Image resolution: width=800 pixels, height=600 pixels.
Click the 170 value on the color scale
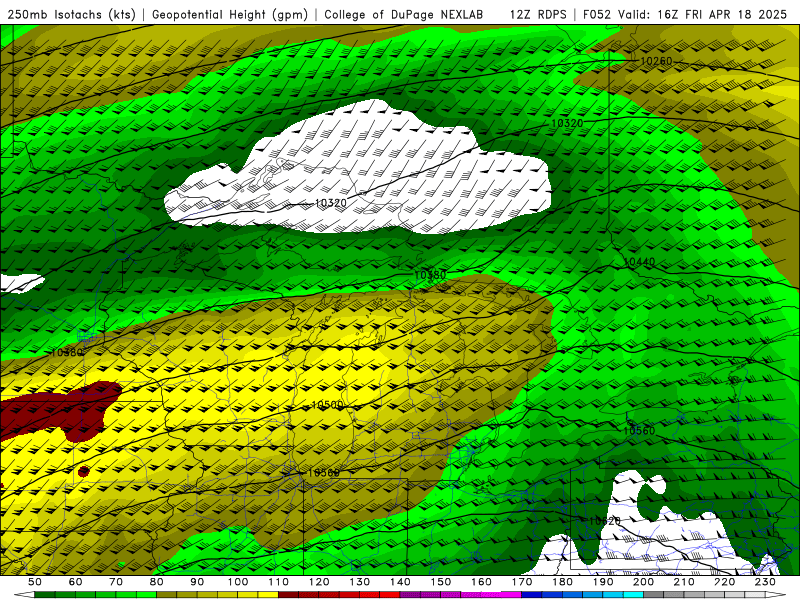point(522,582)
